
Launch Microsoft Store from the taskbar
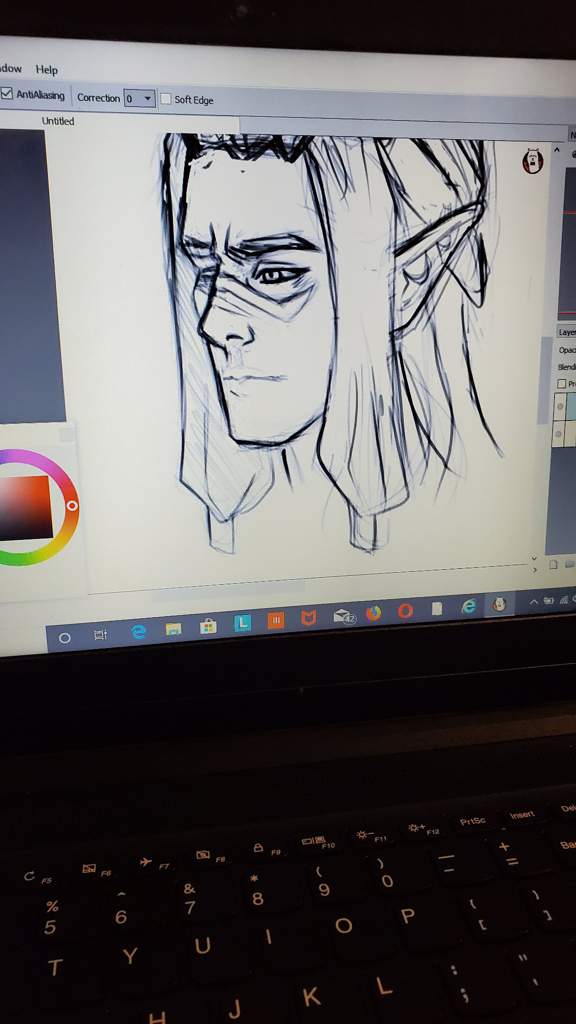[x=208, y=626]
